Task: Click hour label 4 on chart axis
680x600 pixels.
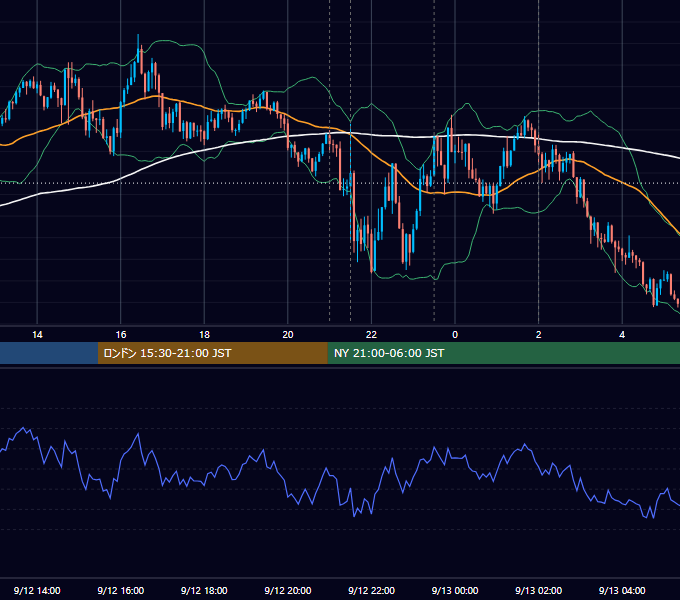Action: 622,335
